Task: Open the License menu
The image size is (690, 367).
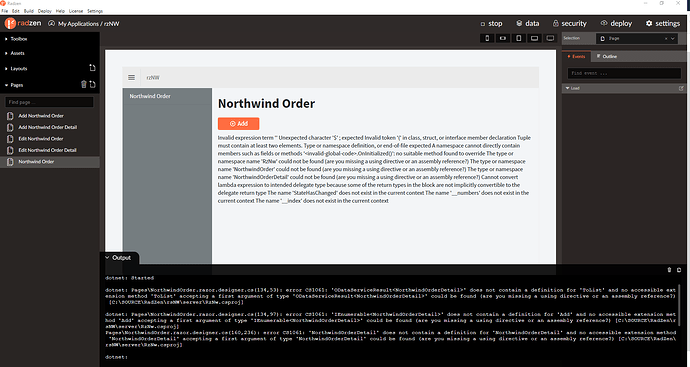Action: [76, 11]
